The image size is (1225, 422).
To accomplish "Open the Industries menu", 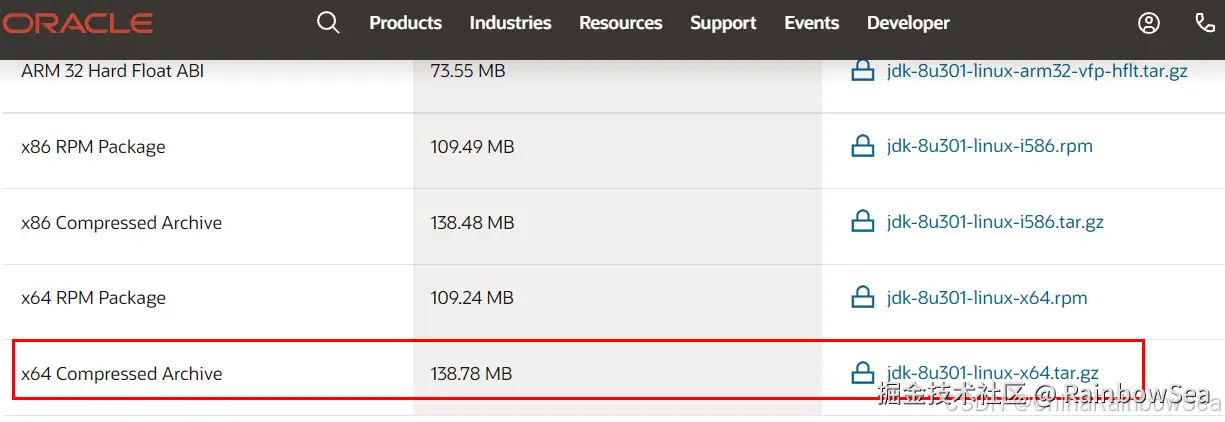I will click(510, 23).
